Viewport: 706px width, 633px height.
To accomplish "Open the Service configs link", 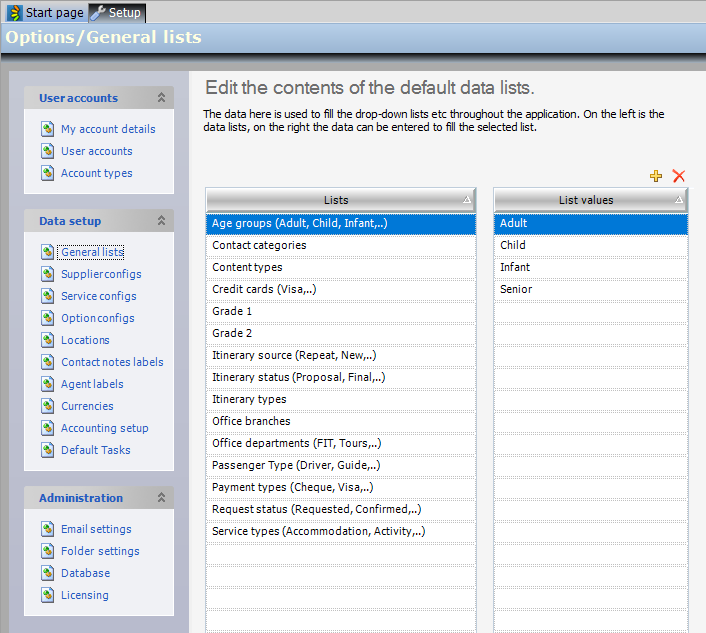I will (x=98, y=296).
